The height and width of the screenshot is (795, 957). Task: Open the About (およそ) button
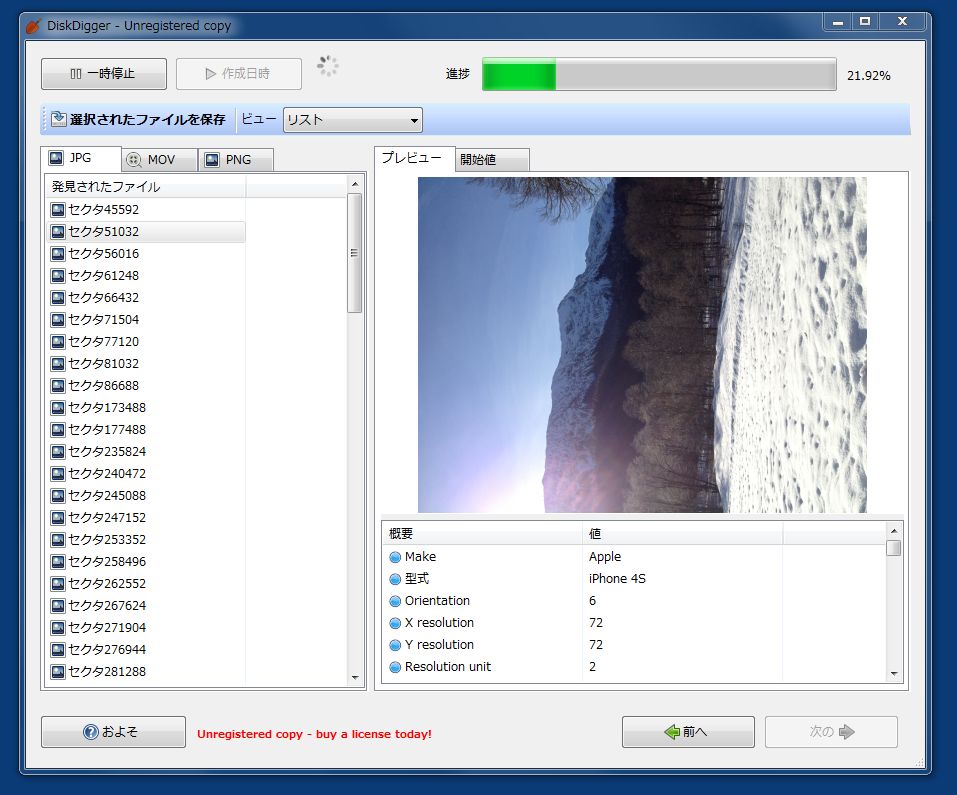click(x=114, y=732)
